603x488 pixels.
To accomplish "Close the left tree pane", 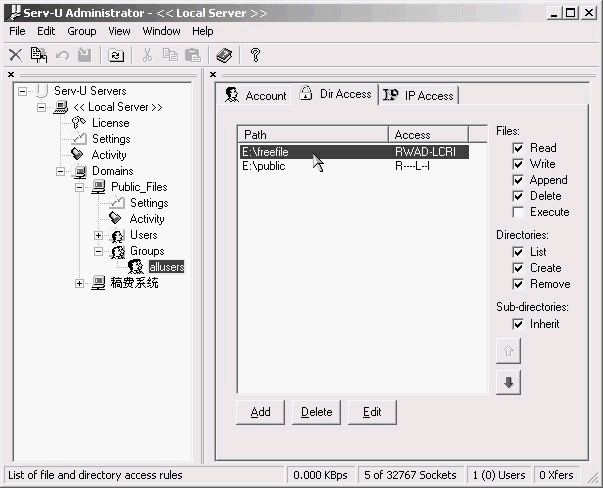I will [11, 75].
